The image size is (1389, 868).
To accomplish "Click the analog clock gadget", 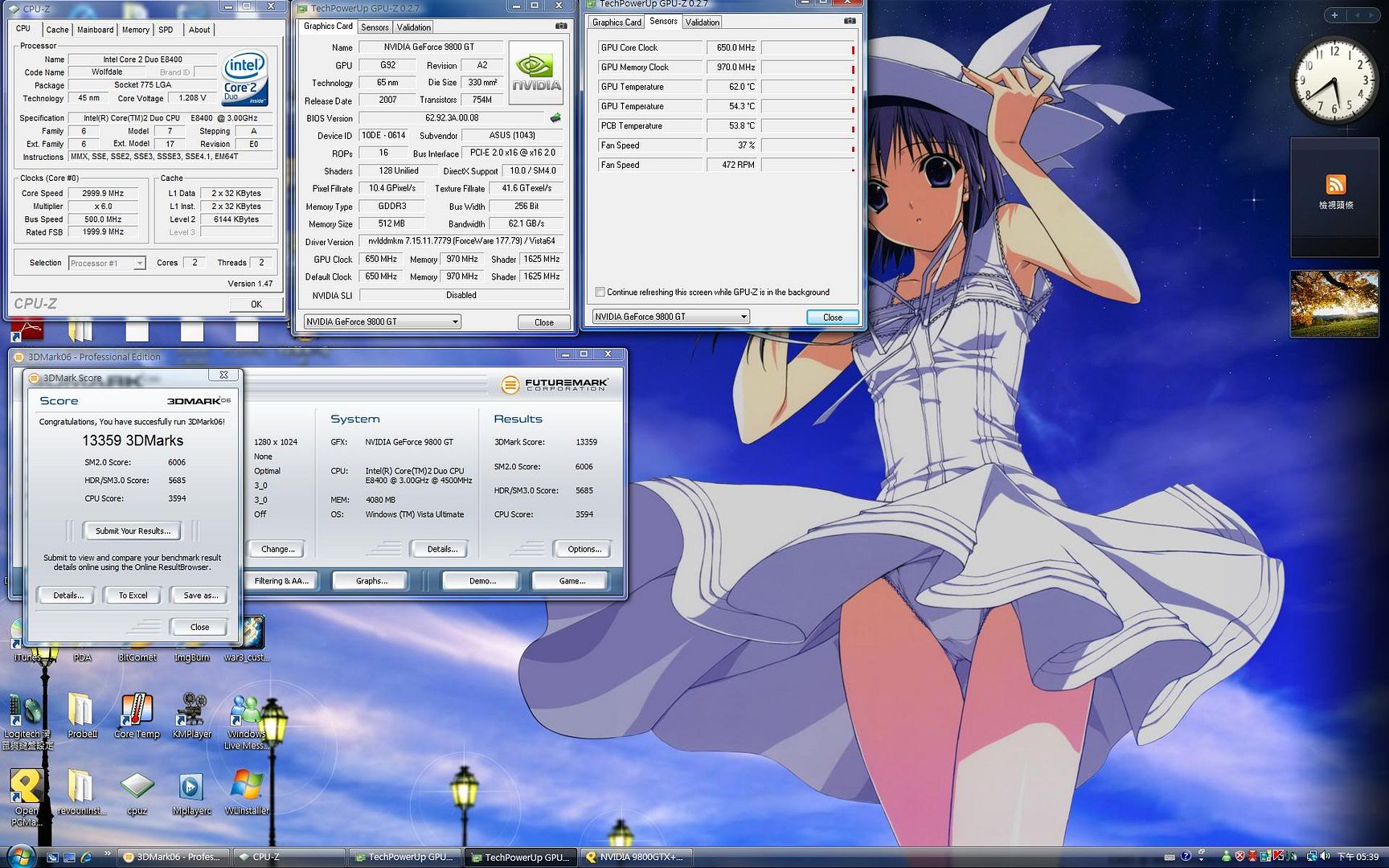I will [1334, 80].
